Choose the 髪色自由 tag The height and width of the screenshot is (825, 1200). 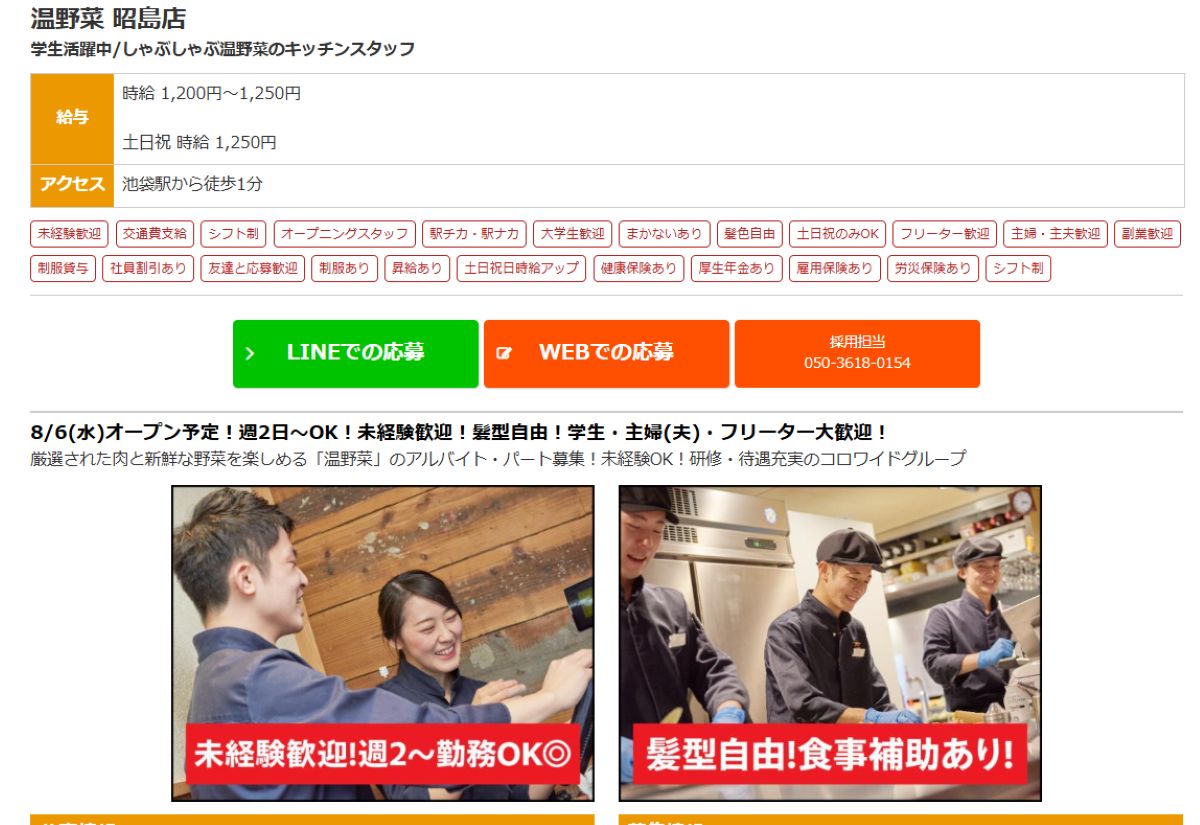pos(749,234)
